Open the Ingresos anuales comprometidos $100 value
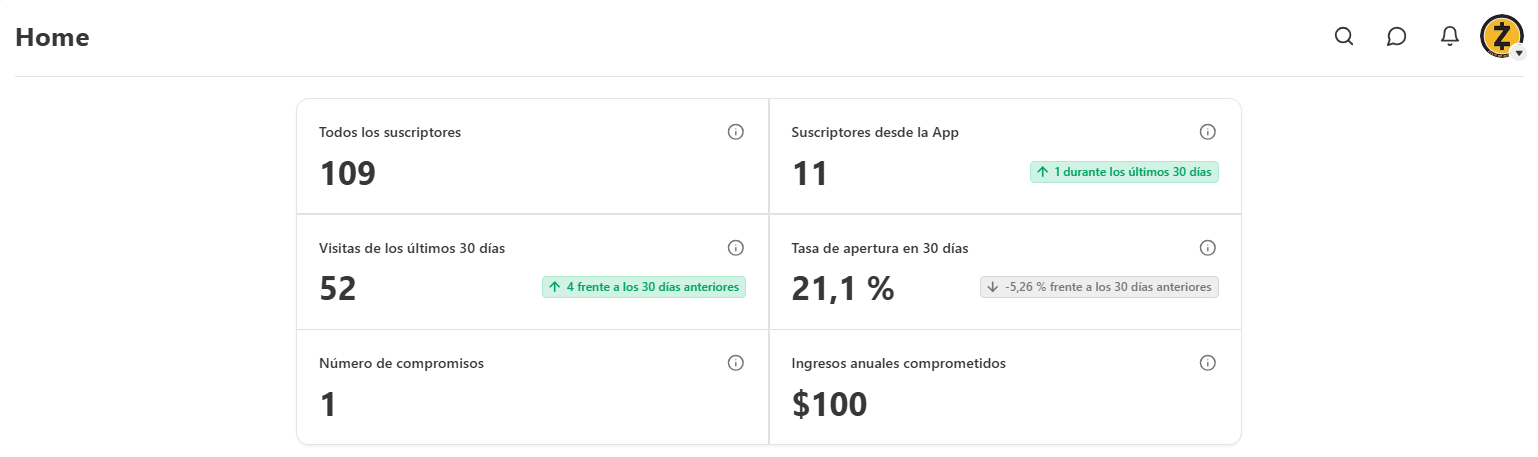Viewport: 1538px width, 457px height. point(829,405)
